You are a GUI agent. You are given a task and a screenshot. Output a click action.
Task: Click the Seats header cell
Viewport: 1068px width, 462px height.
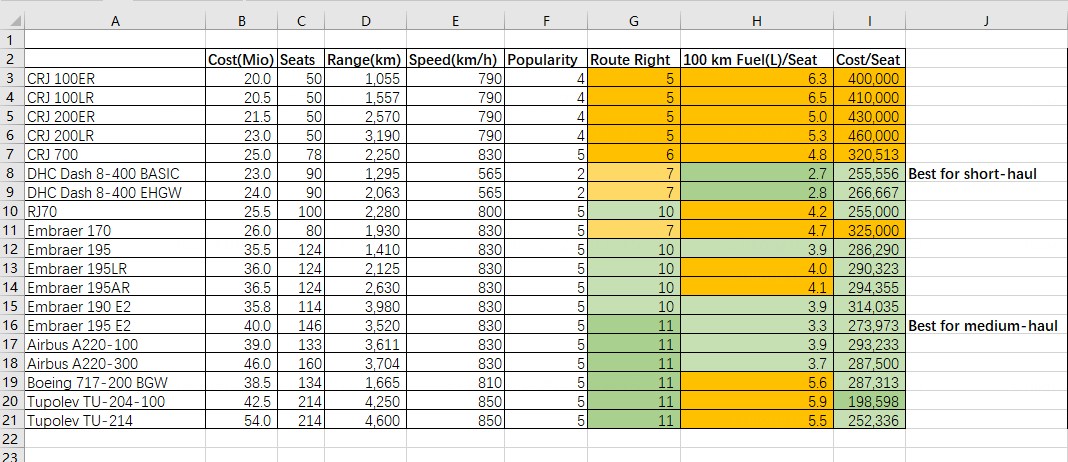pos(301,59)
